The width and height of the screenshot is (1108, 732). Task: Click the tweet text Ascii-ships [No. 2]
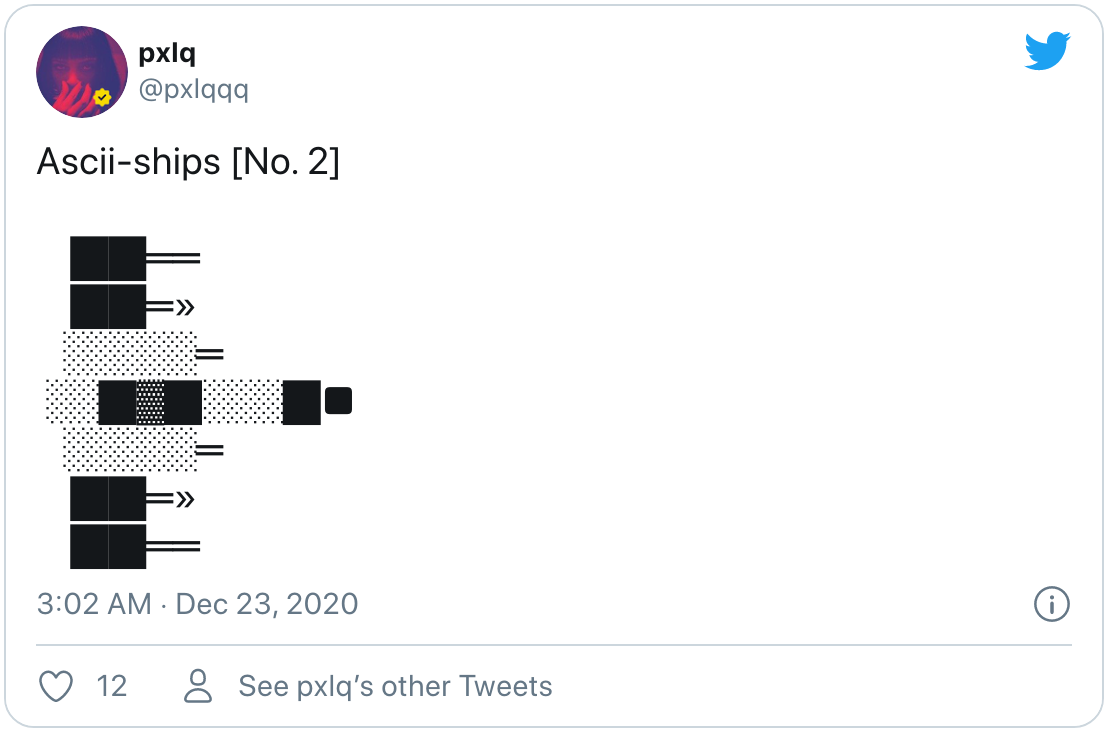pos(188,162)
